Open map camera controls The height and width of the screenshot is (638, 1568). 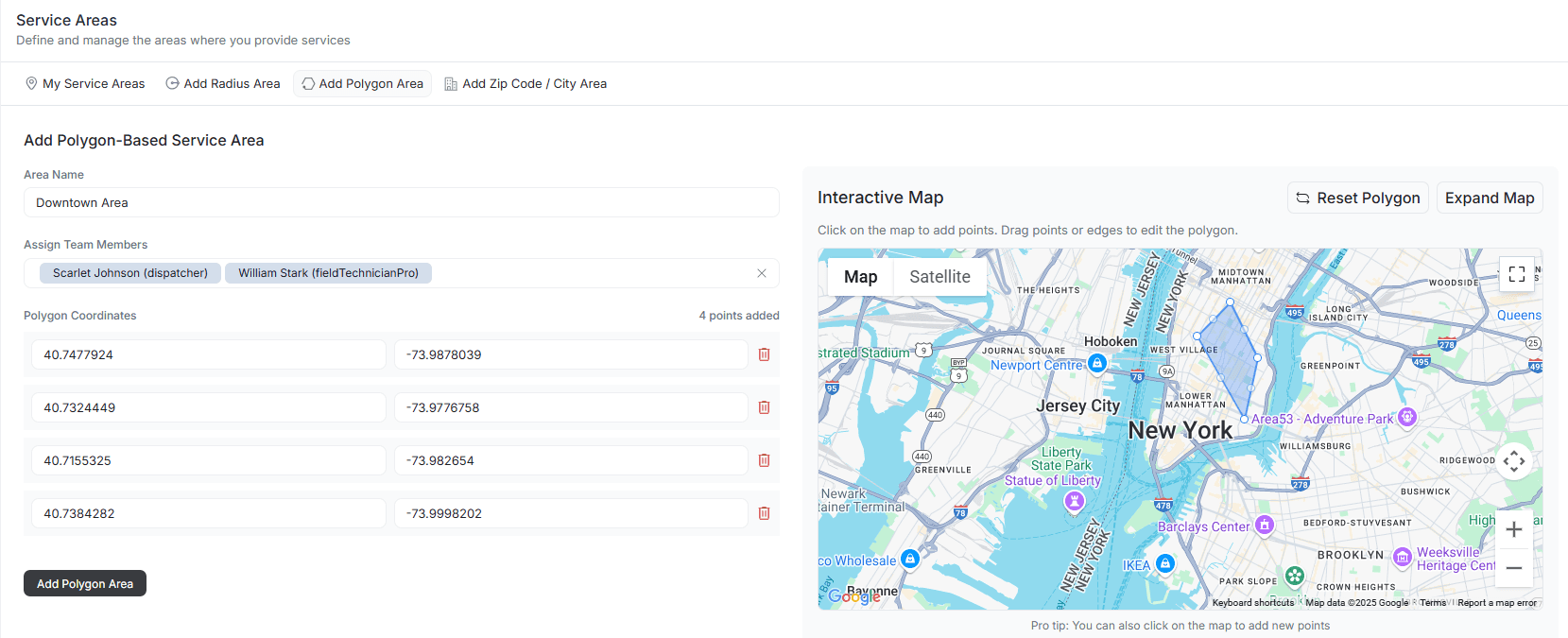coord(1513,461)
